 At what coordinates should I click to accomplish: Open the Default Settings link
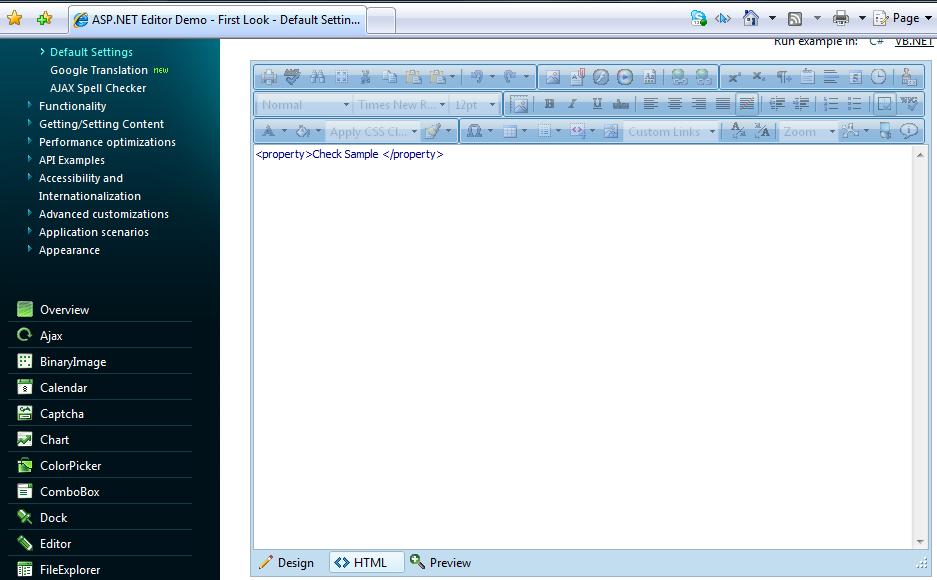[x=91, y=52]
